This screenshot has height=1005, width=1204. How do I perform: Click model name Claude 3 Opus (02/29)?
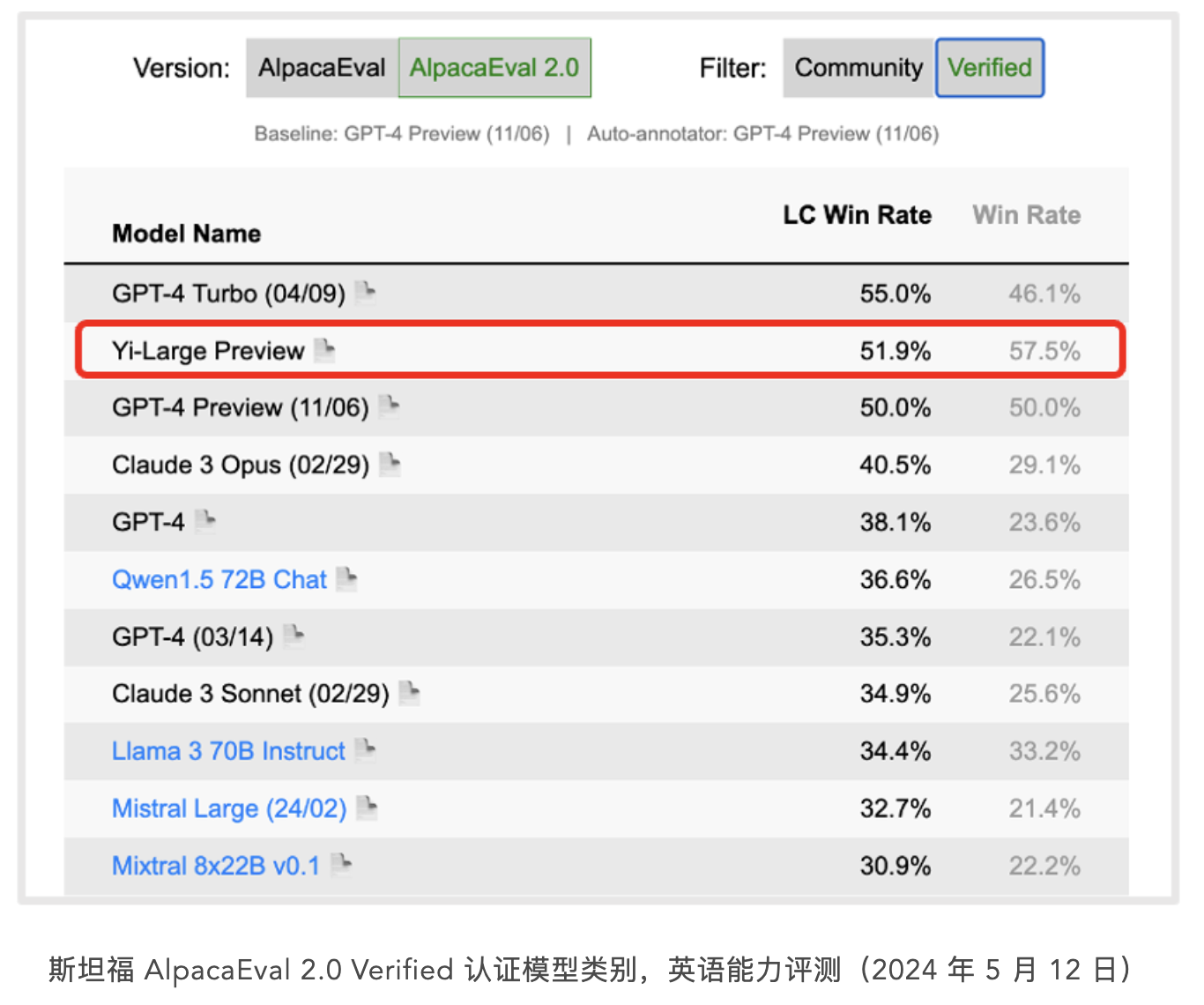241,465
